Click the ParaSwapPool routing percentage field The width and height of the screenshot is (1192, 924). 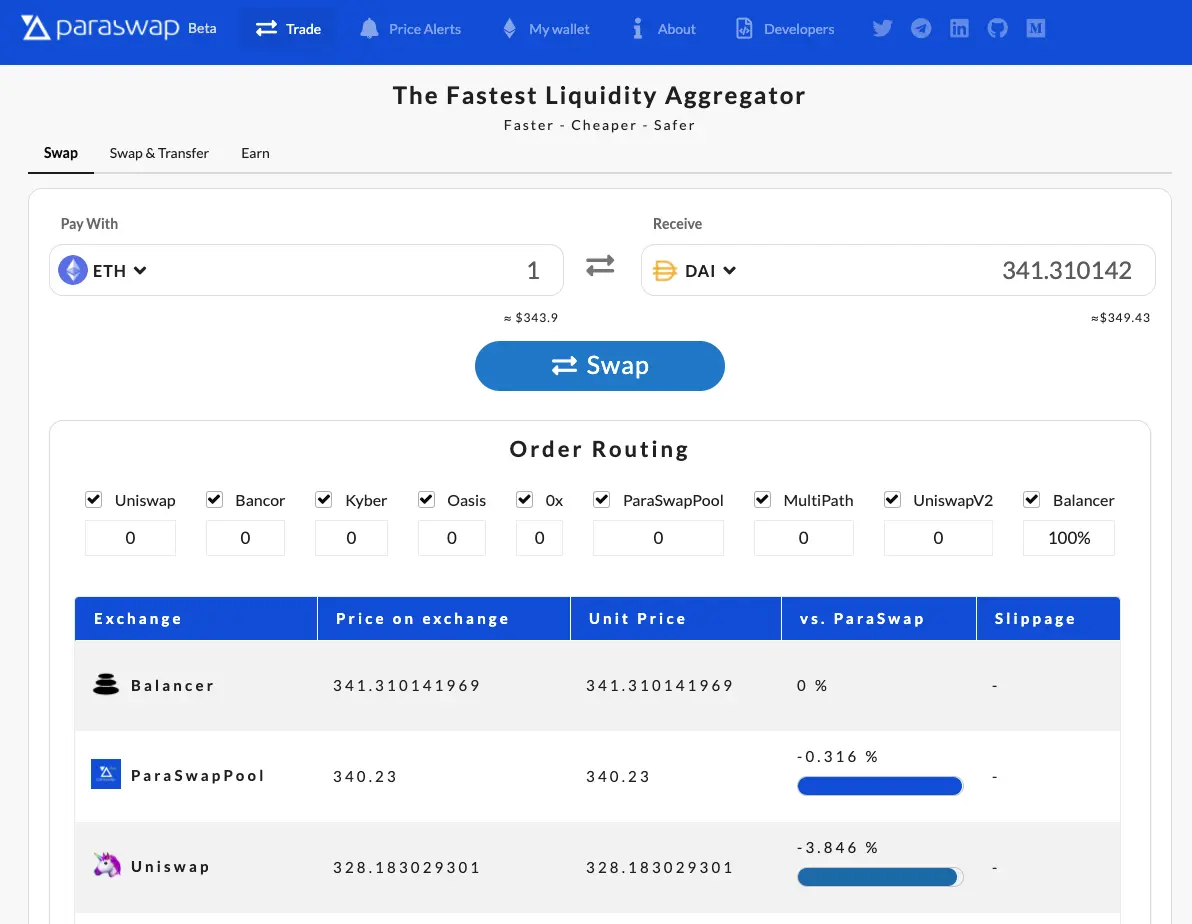658,538
